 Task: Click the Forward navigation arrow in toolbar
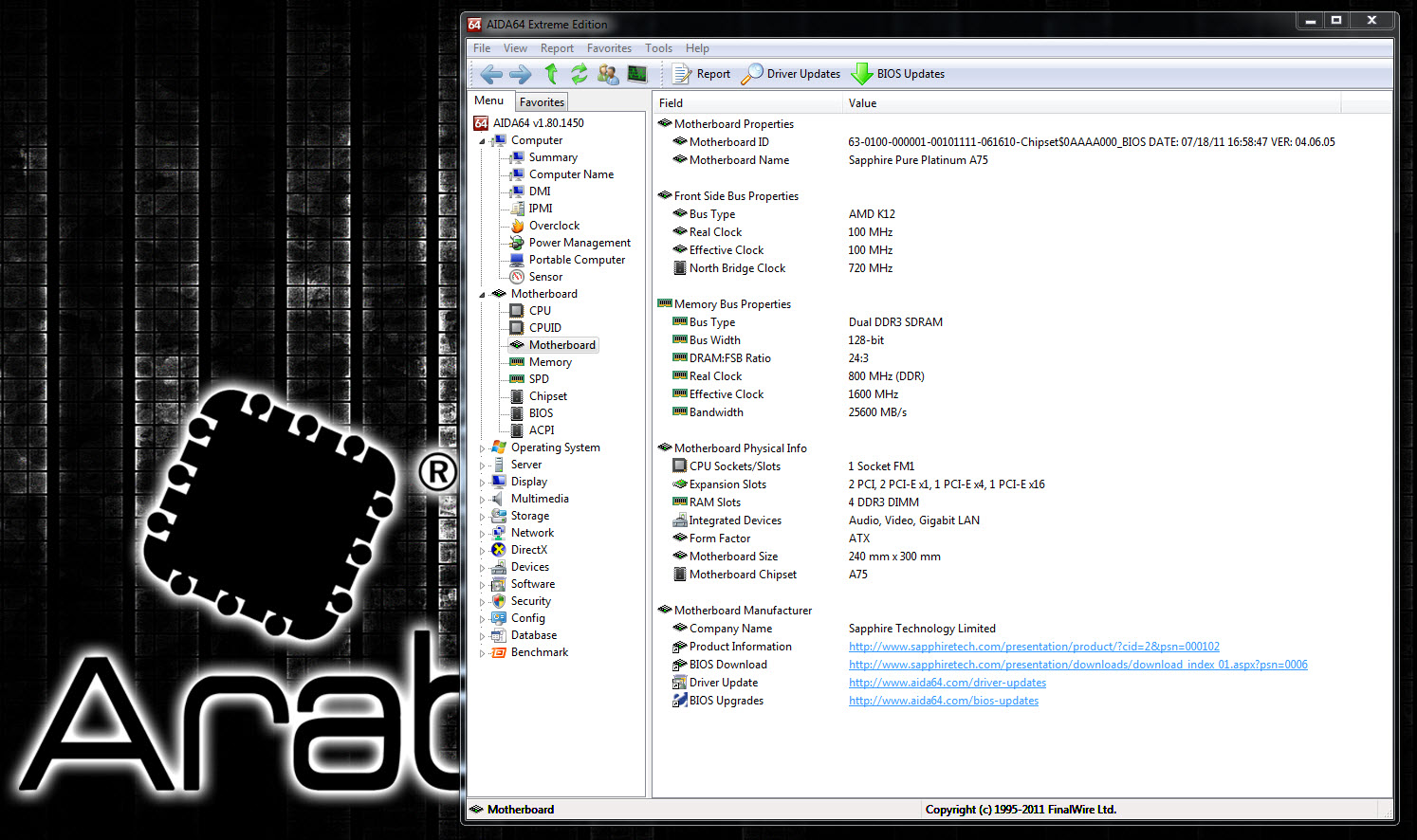pyautogui.click(x=520, y=74)
